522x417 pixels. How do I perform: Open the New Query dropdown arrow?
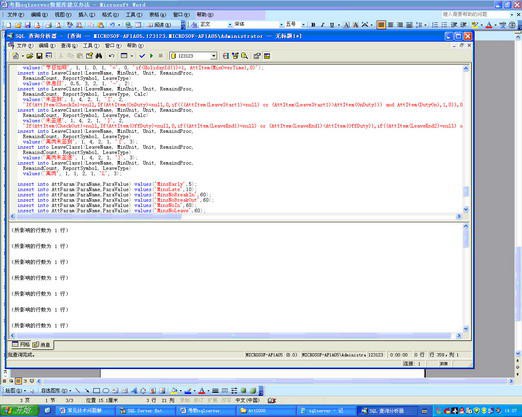[22, 56]
